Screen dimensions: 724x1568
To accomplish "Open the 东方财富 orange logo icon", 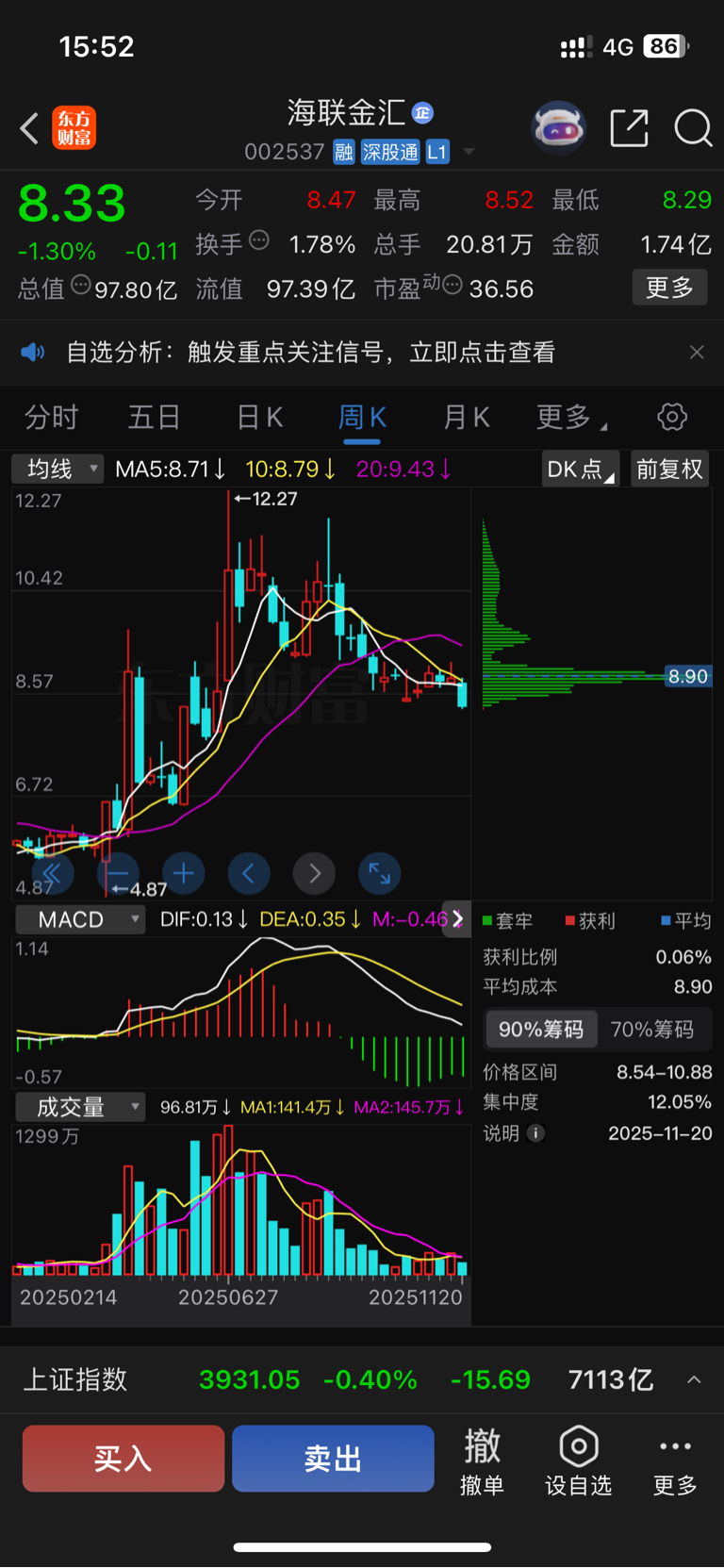I will 74,128.
